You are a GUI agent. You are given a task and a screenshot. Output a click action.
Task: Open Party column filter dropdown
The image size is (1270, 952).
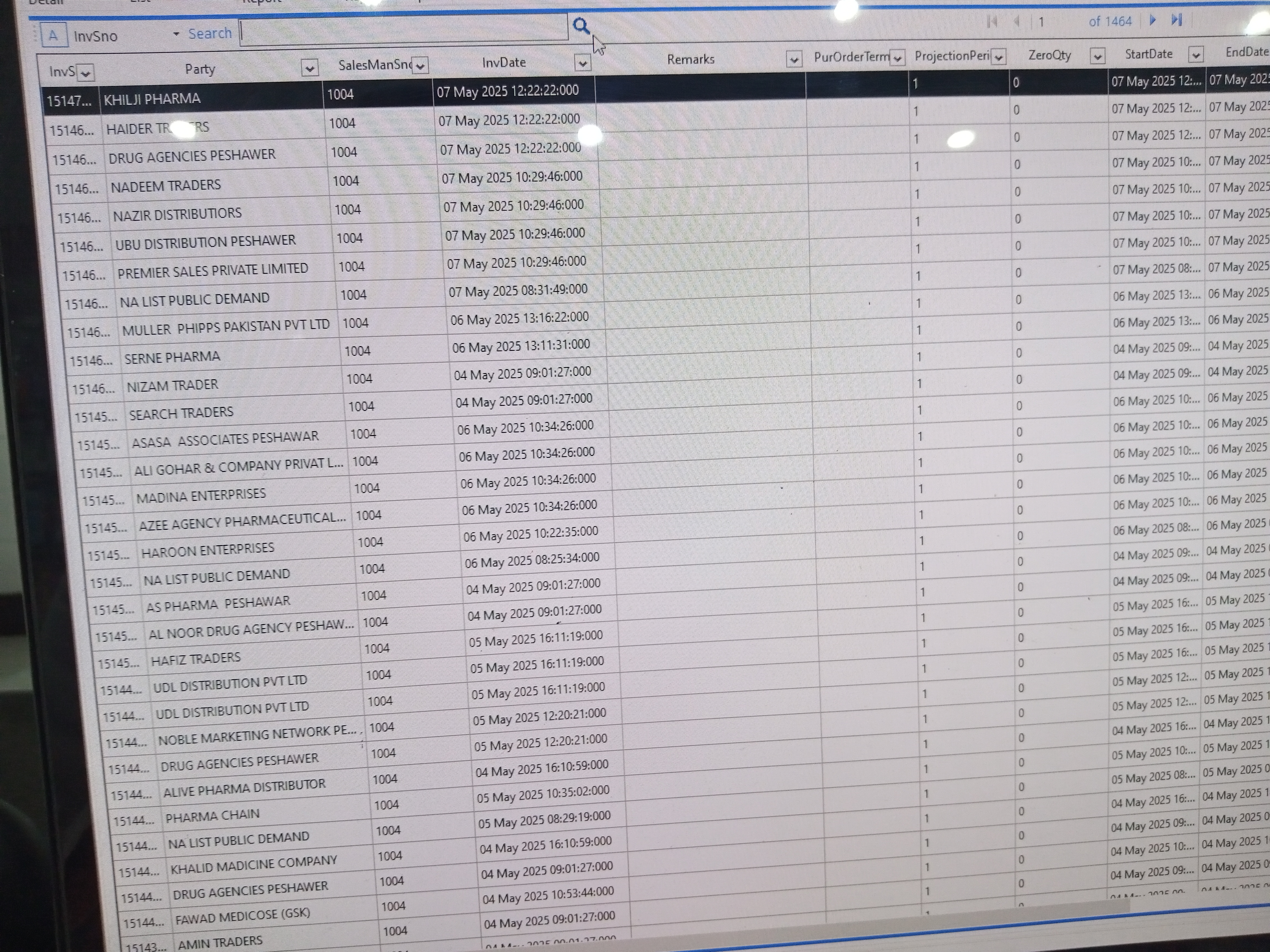(310, 68)
